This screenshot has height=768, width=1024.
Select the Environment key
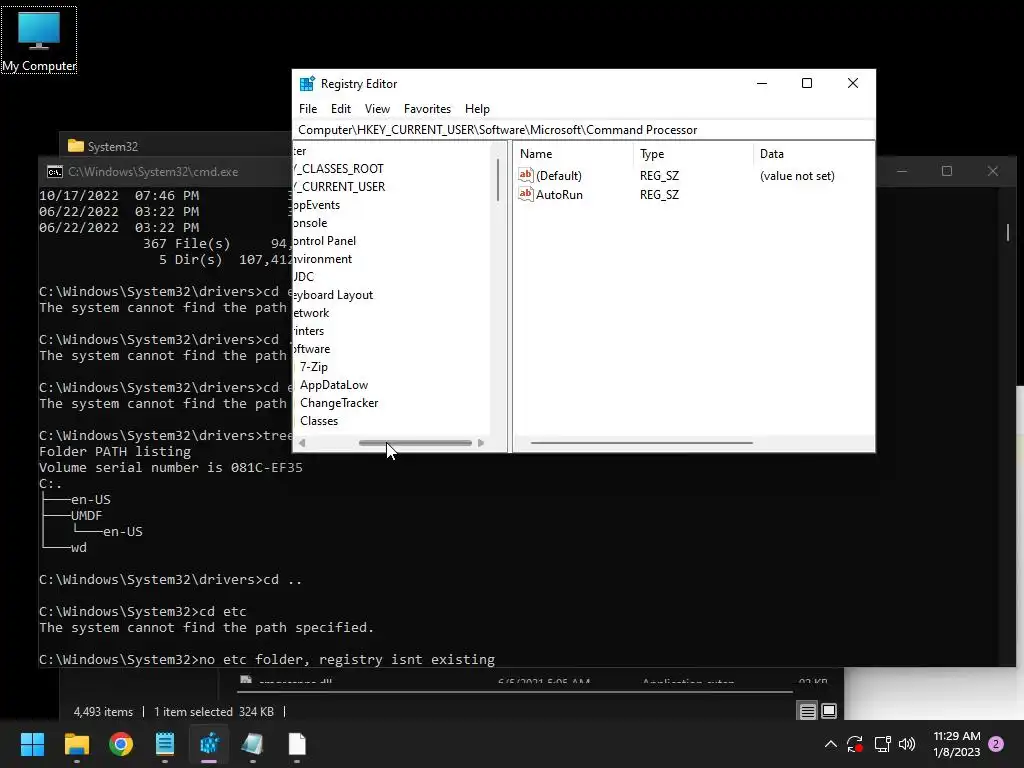(323, 259)
